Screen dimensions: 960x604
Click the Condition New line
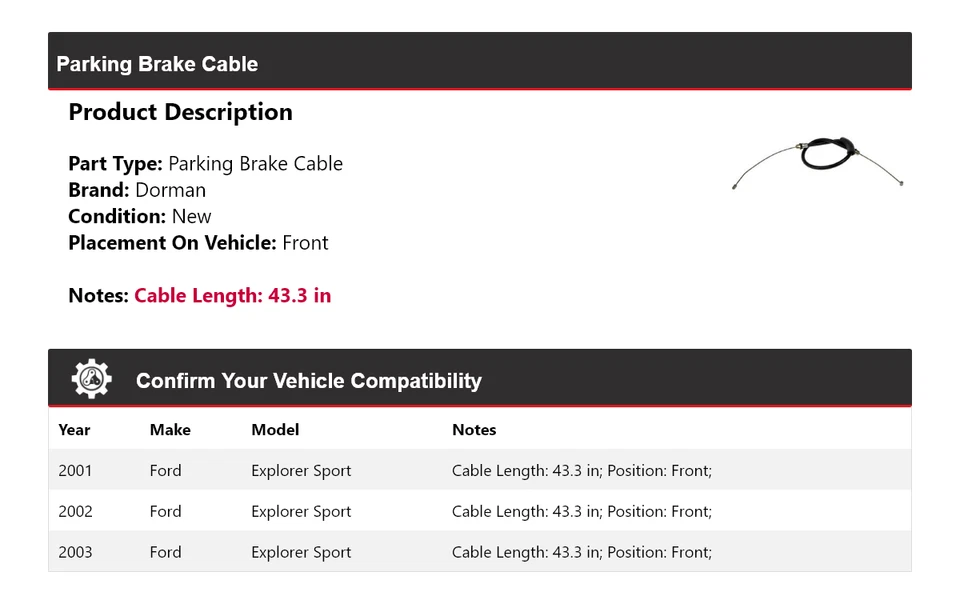[140, 216]
